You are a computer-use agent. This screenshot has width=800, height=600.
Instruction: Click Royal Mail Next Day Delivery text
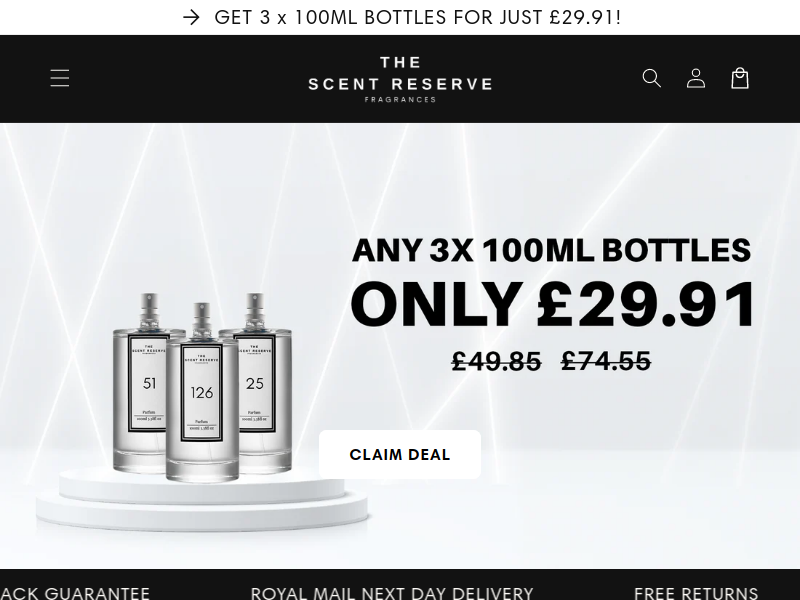coord(392,593)
